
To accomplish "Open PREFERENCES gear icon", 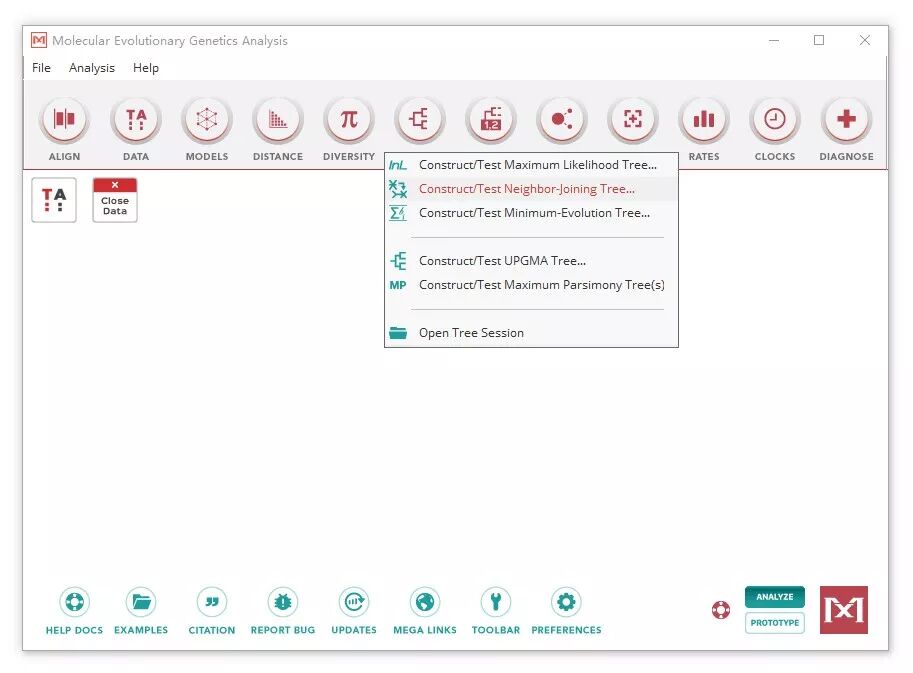I will pyautogui.click(x=566, y=602).
